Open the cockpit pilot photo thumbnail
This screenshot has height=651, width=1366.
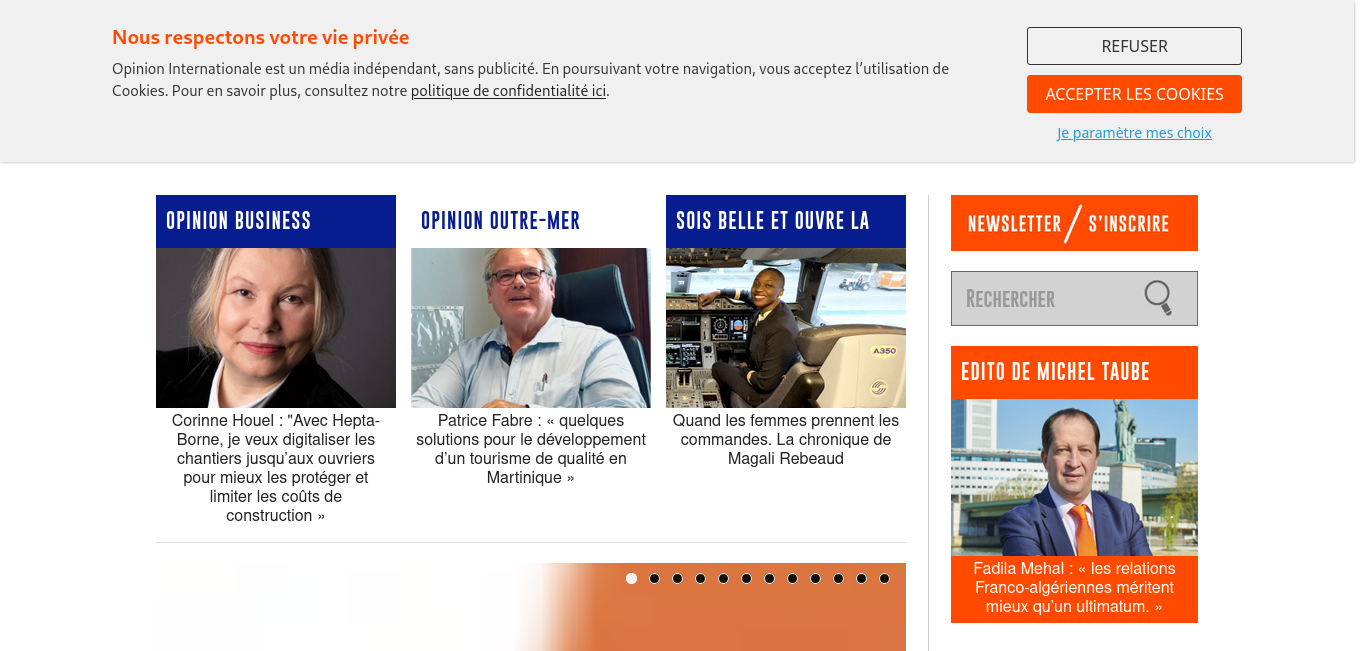coord(786,328)
